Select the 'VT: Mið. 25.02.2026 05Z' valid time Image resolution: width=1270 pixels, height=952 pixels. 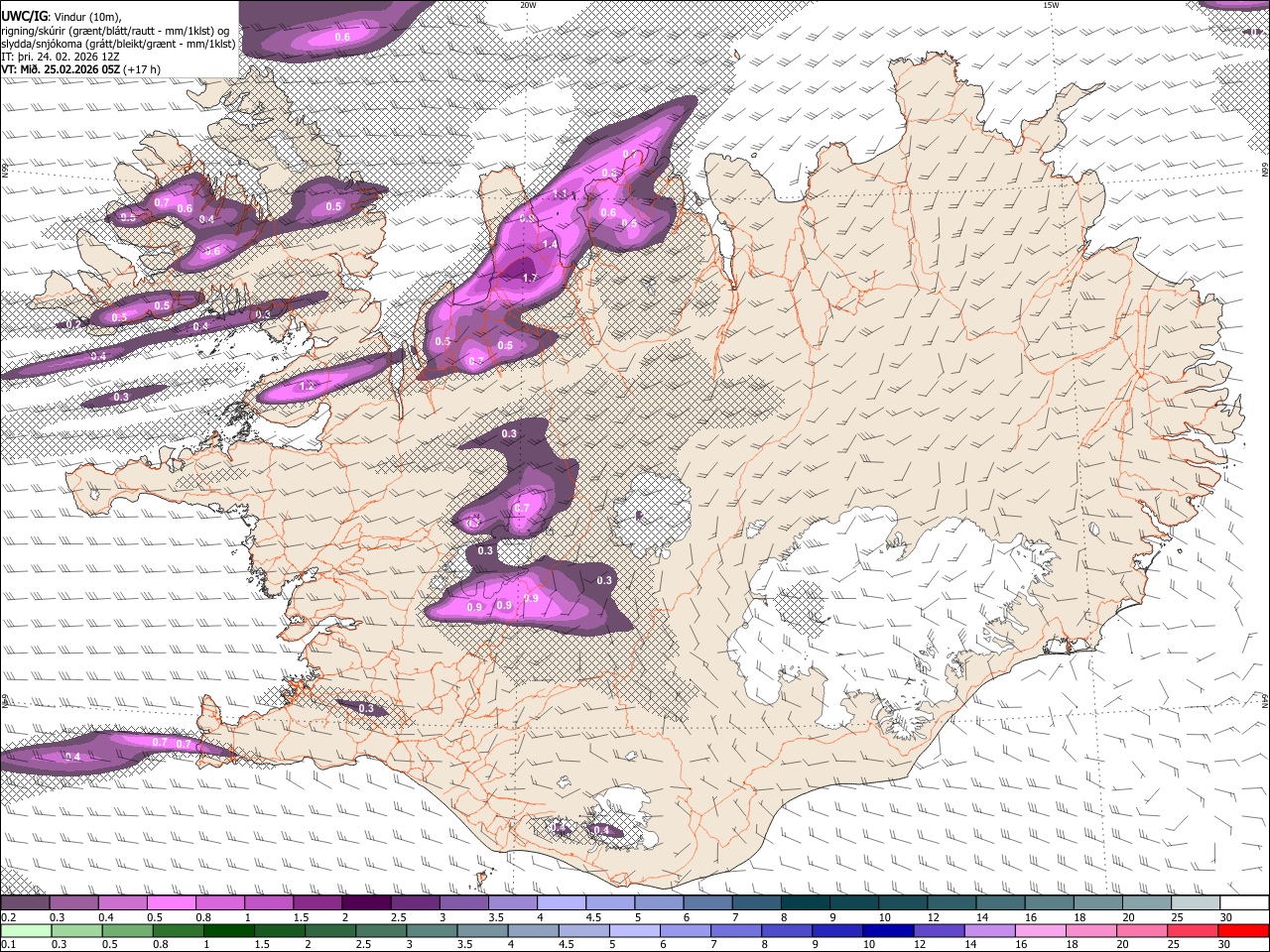coord(62,69)
